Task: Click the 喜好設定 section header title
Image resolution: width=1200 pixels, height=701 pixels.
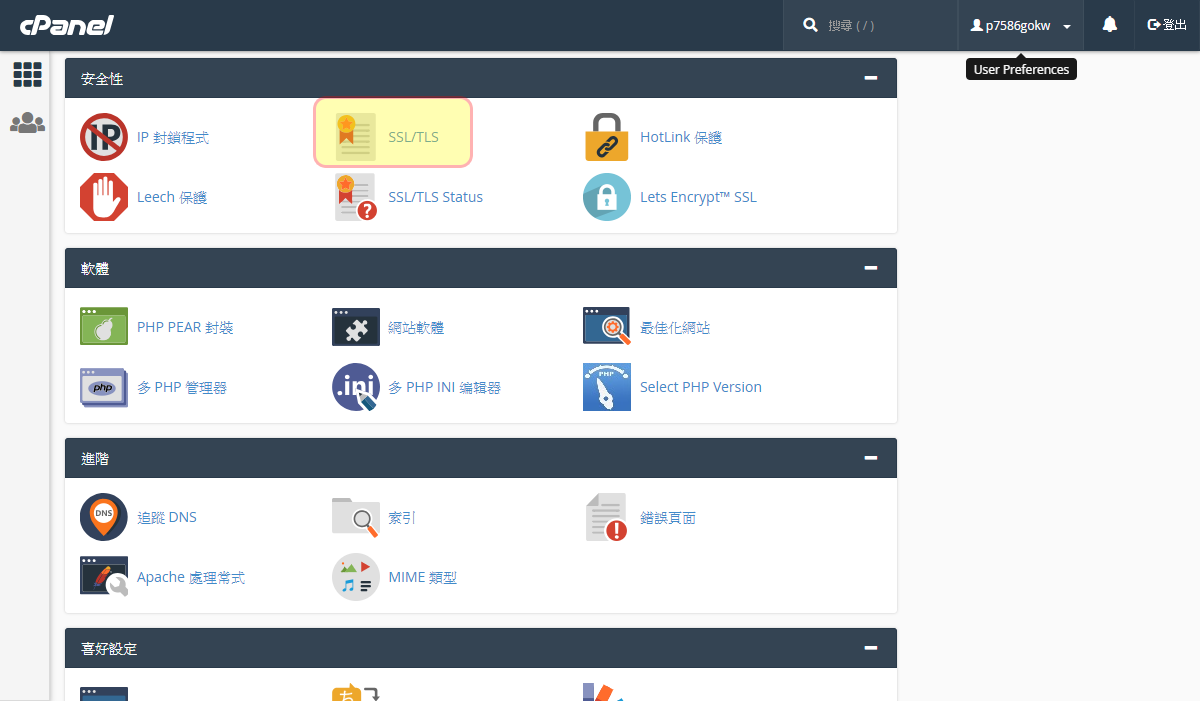Action: click(109, 648)
